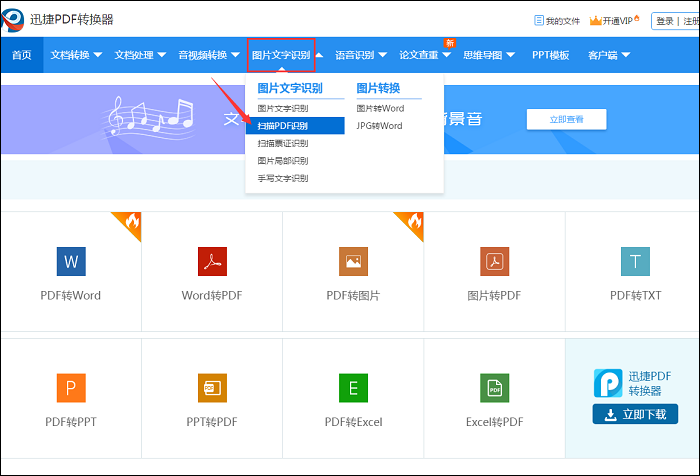Click the PPT转PDF label text
This screenshot has width=700, height=476.
(212, 422)
